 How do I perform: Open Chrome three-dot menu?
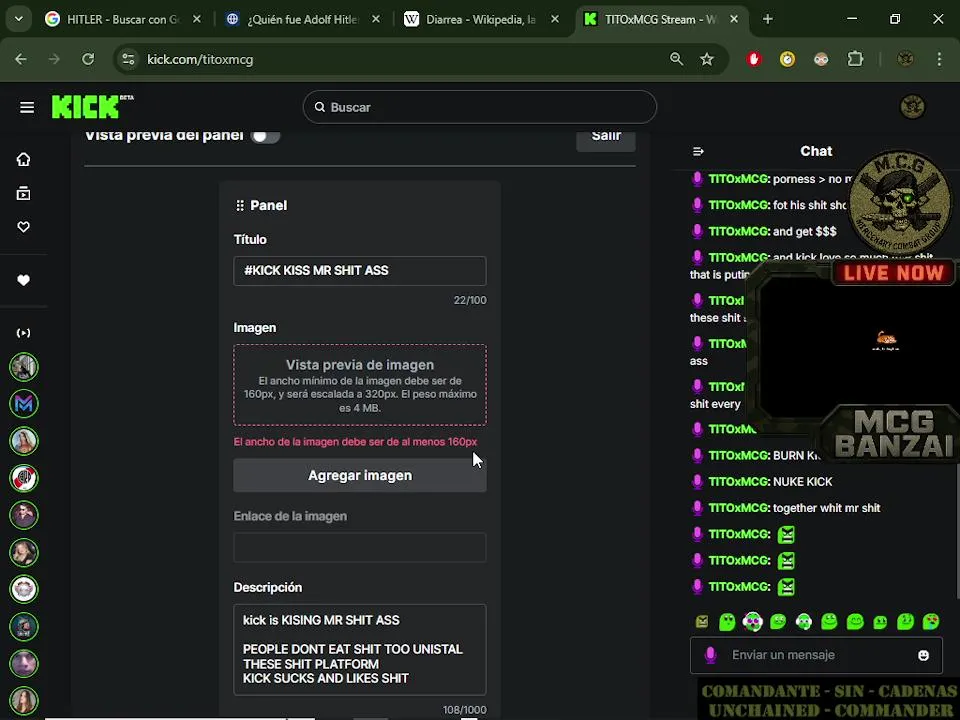[939, 59]
